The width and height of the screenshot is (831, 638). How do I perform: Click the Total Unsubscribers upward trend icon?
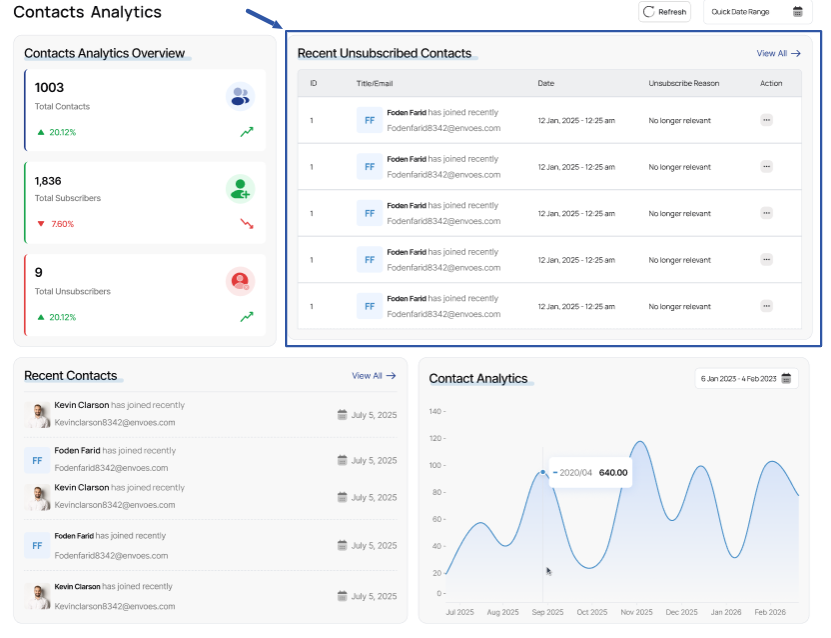(x=247, y=317)
